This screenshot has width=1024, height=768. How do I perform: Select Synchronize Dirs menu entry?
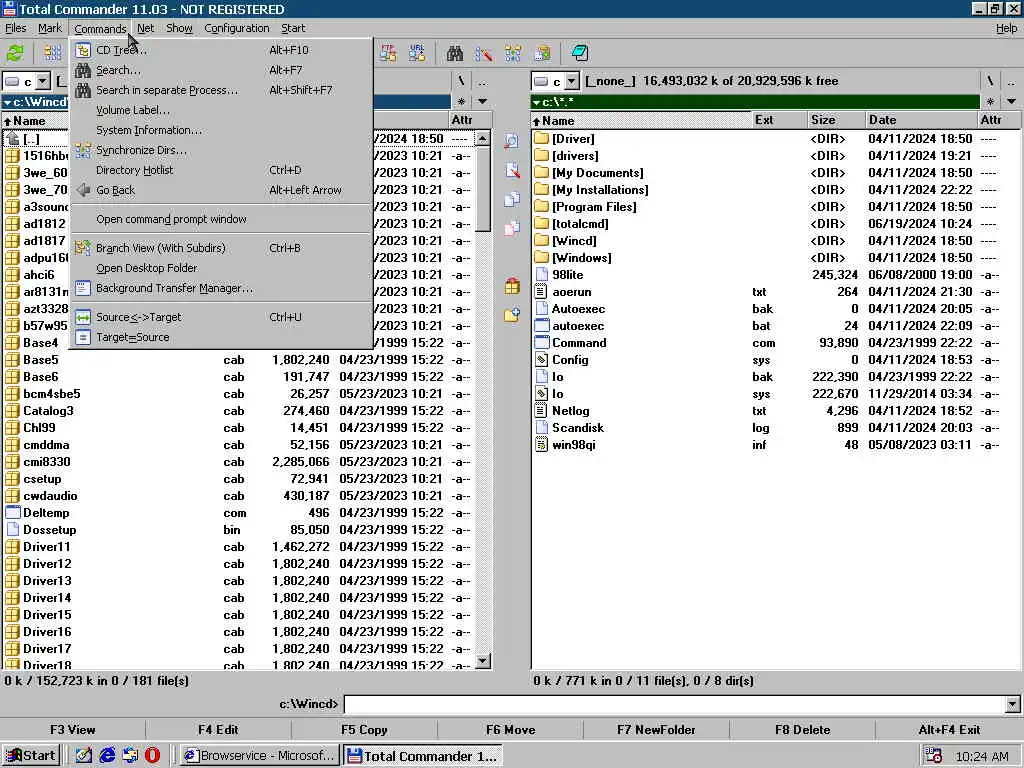pyautogui.click(x=221, y=150)
